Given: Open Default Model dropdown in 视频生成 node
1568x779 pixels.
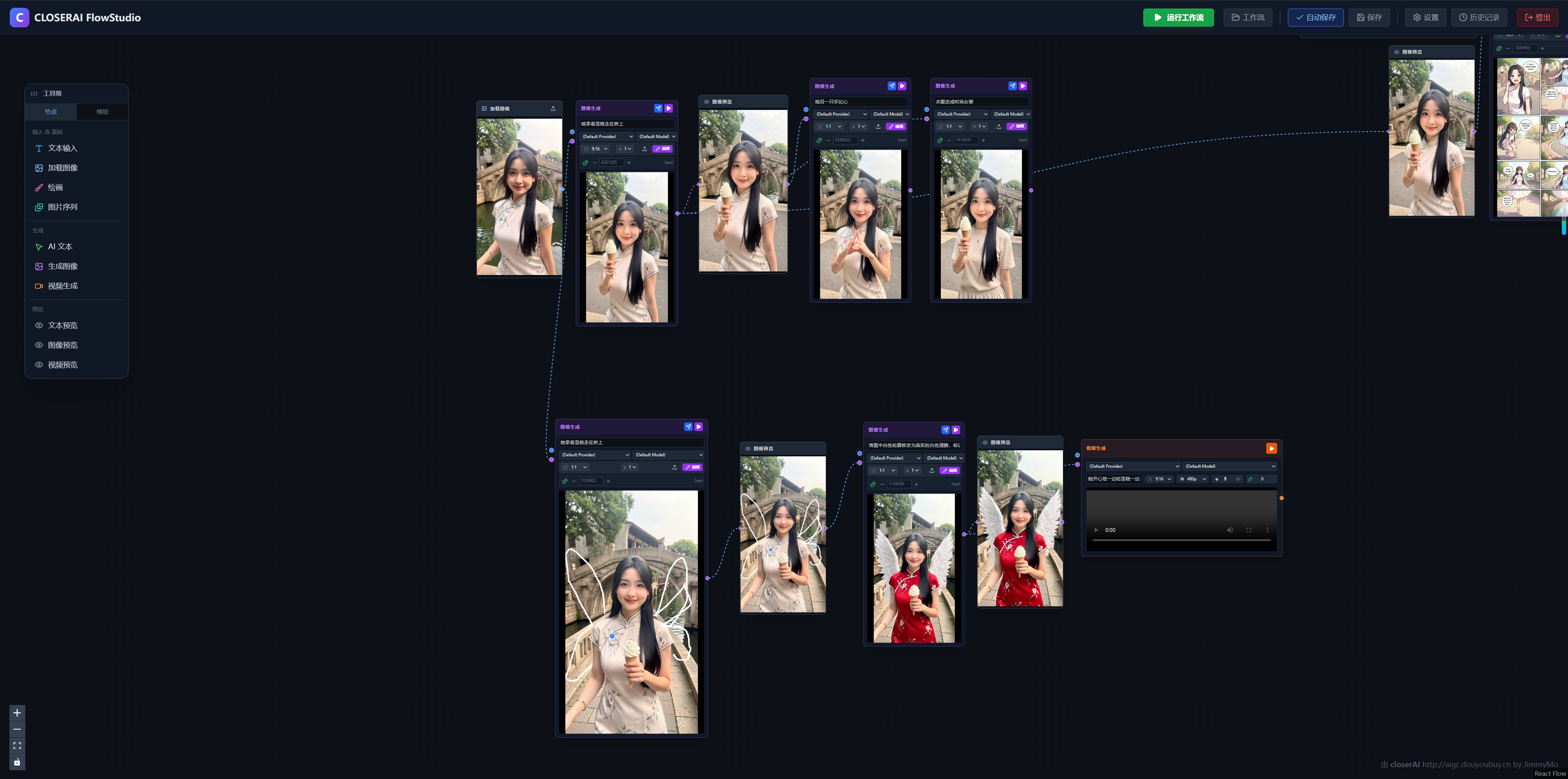Looking at the screenshot, I should pyautogui.click(x=1229, y=466).
